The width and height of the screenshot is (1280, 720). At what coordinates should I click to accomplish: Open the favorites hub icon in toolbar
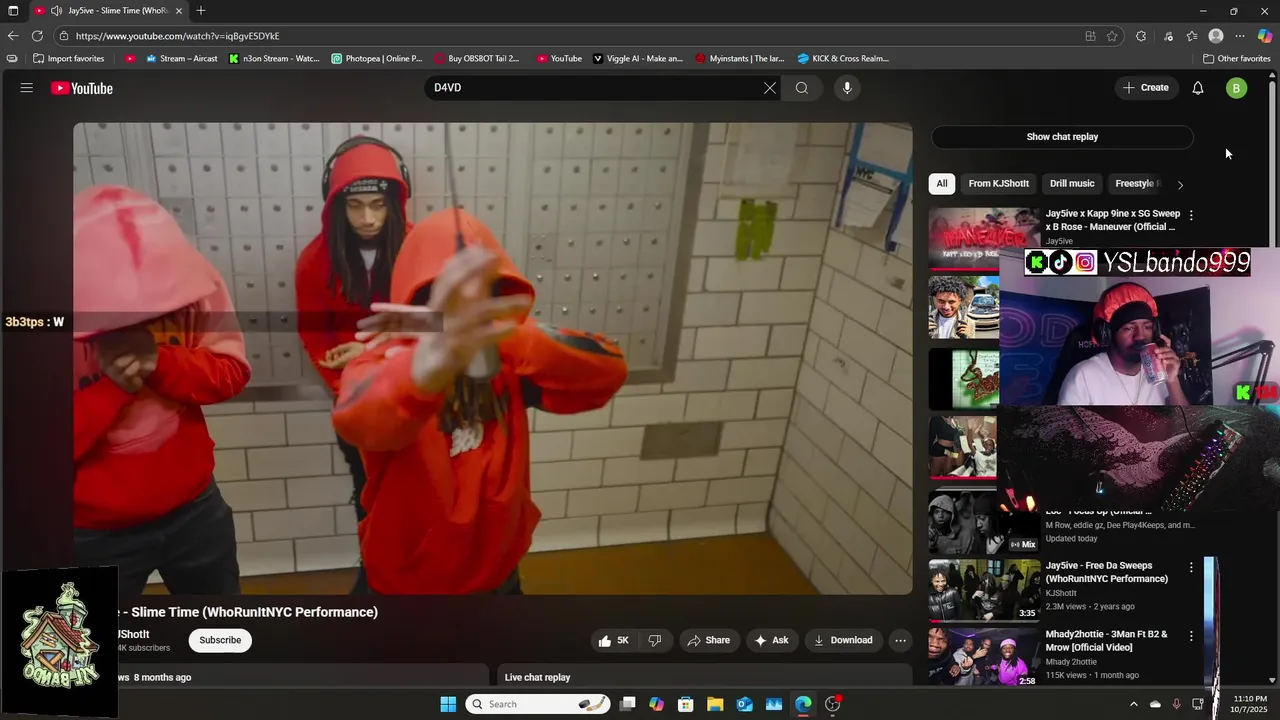click(x=1192, y=36)
